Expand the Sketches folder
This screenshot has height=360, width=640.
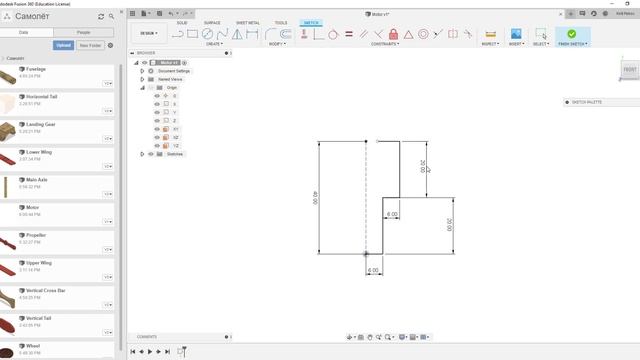142,154
